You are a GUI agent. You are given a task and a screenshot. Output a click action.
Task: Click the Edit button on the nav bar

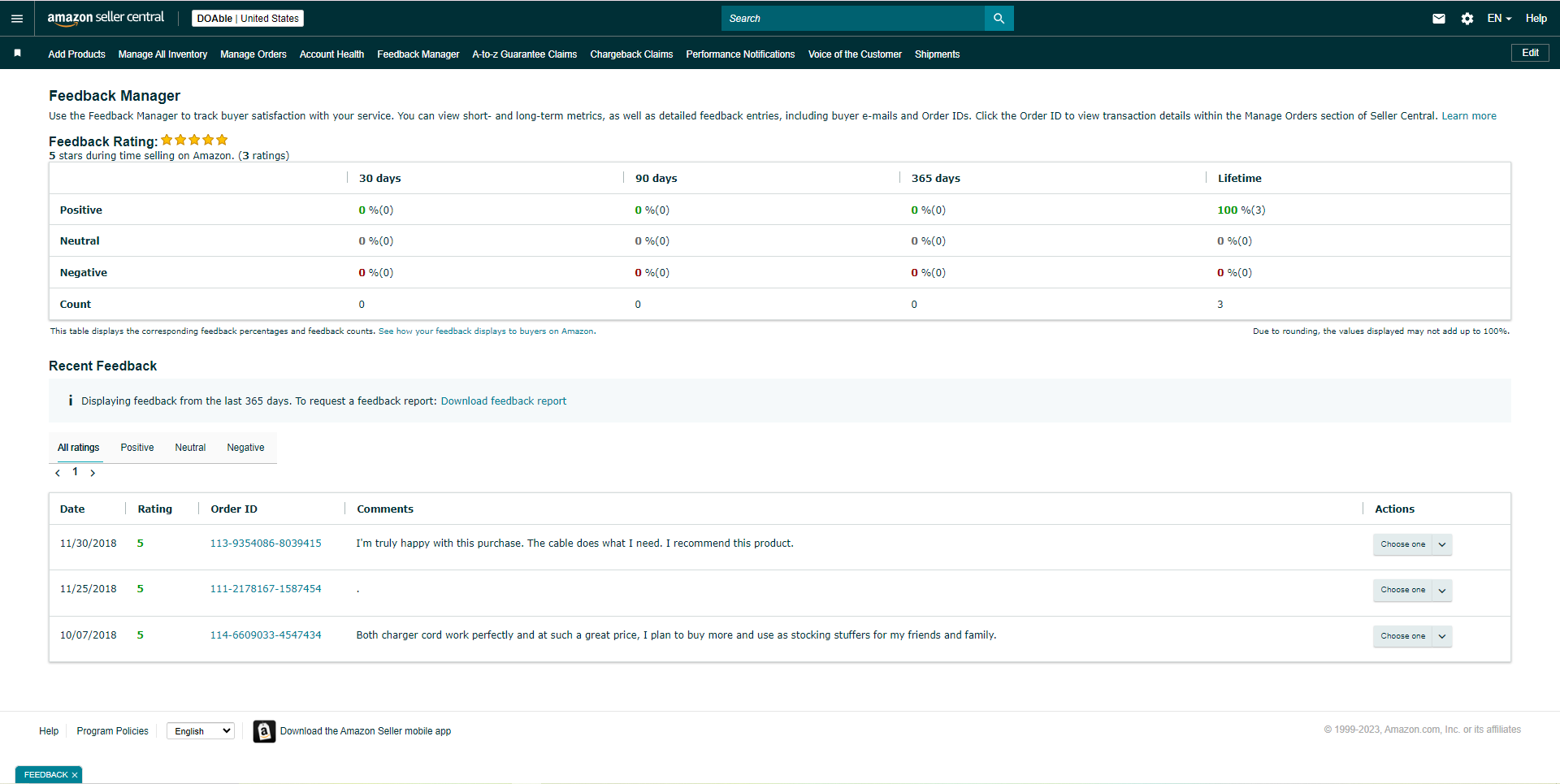click(1530, 53)
